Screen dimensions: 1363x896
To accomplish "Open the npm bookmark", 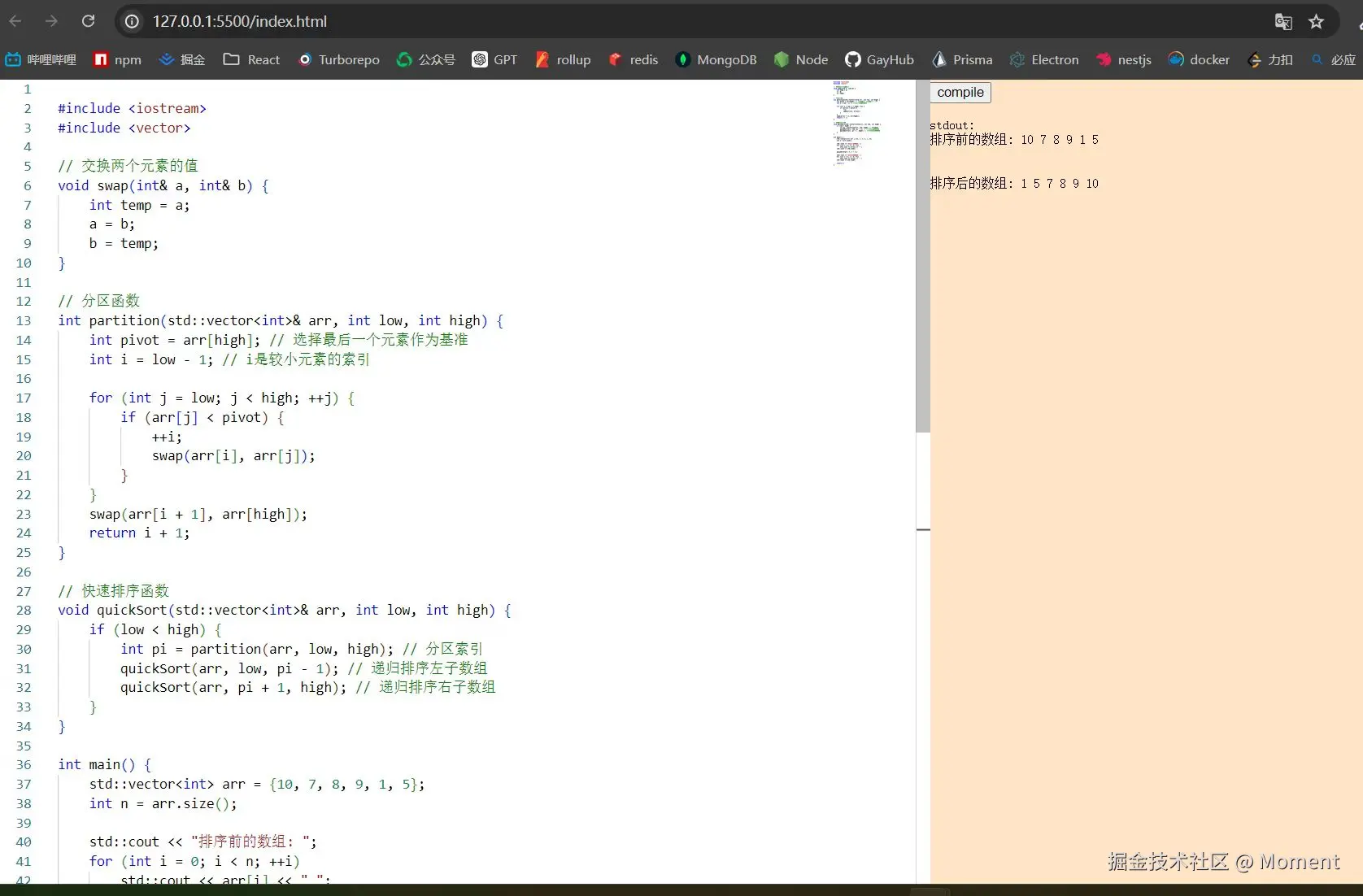I will point(118,59).
